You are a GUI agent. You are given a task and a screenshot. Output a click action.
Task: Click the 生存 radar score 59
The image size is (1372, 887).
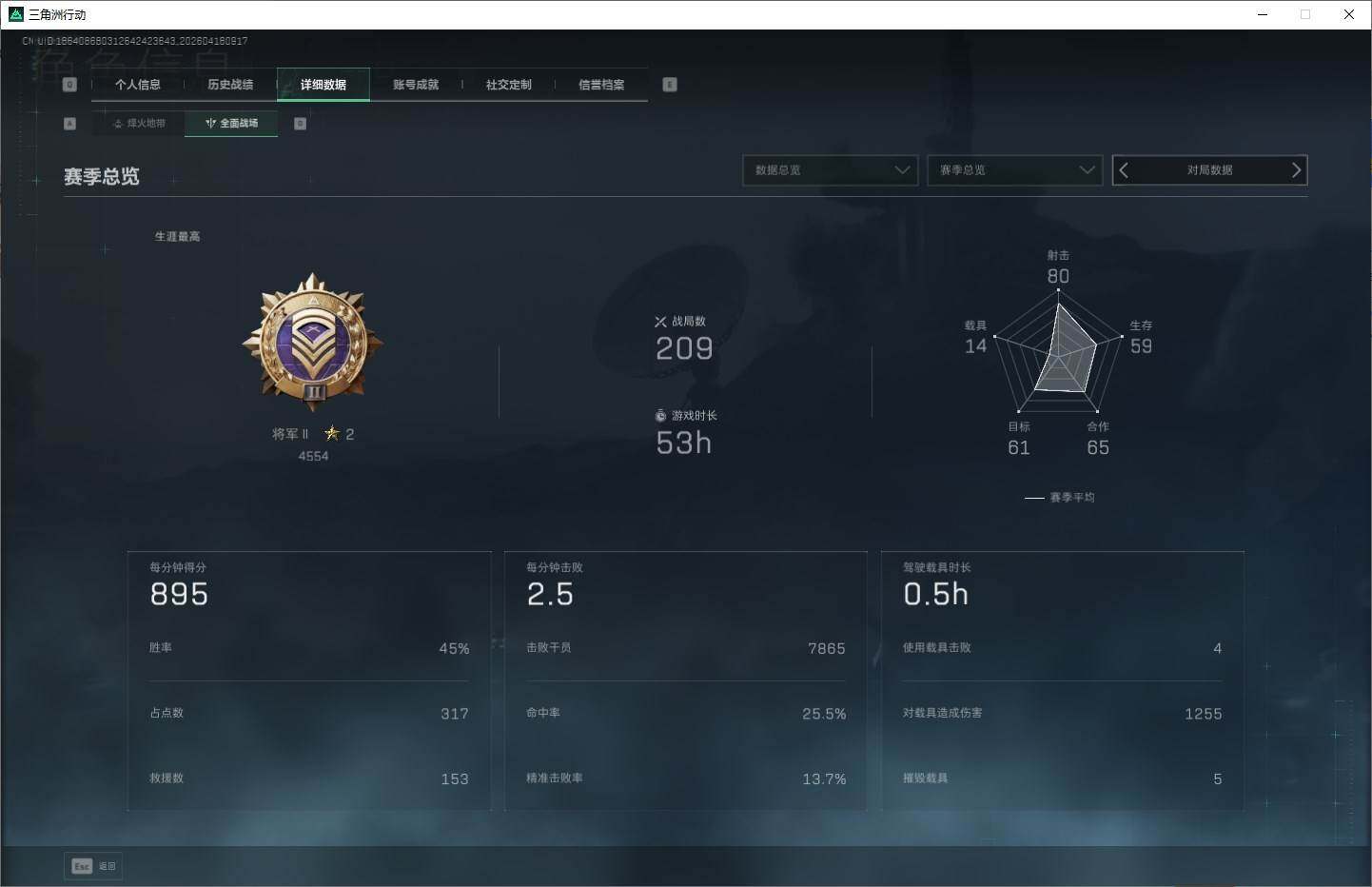click(1141, 346)
